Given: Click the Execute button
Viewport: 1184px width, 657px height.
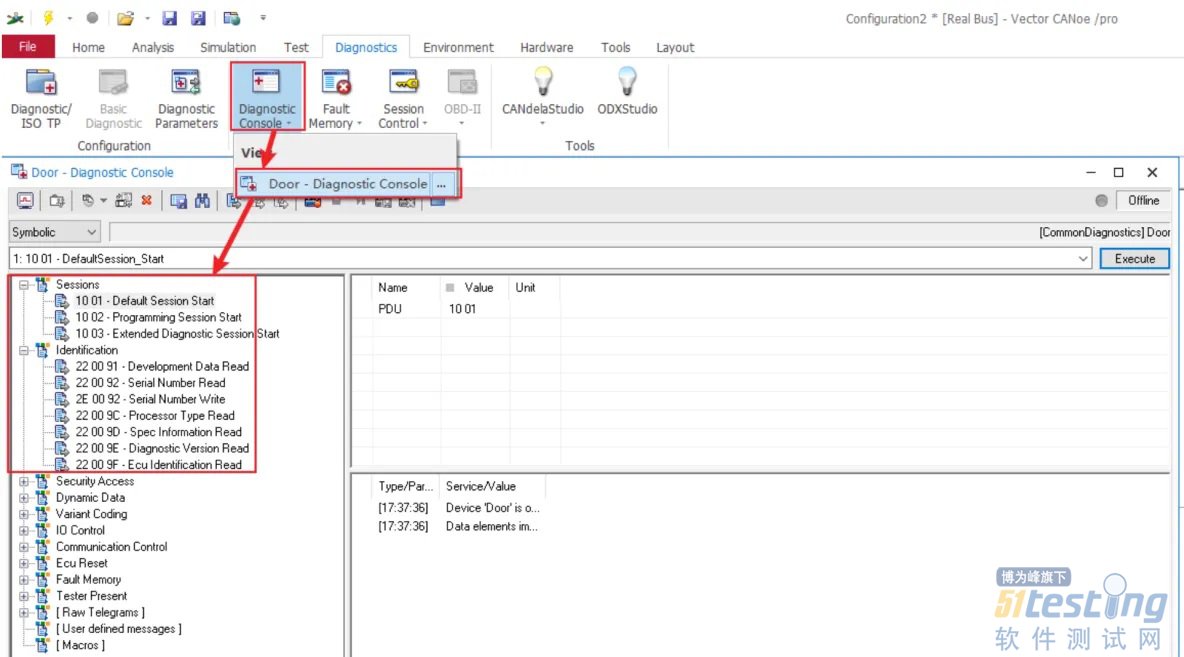Looking at the screenshot, I should (1134, 259).
